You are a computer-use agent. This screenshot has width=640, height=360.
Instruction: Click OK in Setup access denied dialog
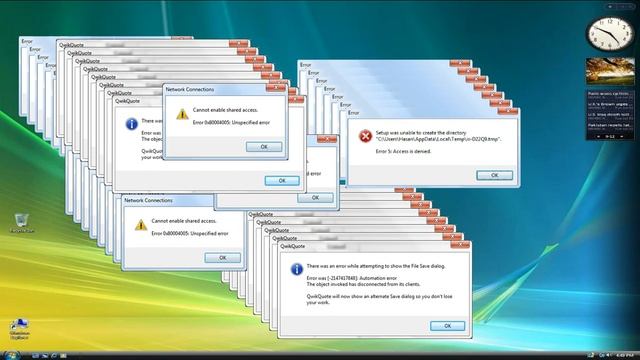click(x=494, y=175)
